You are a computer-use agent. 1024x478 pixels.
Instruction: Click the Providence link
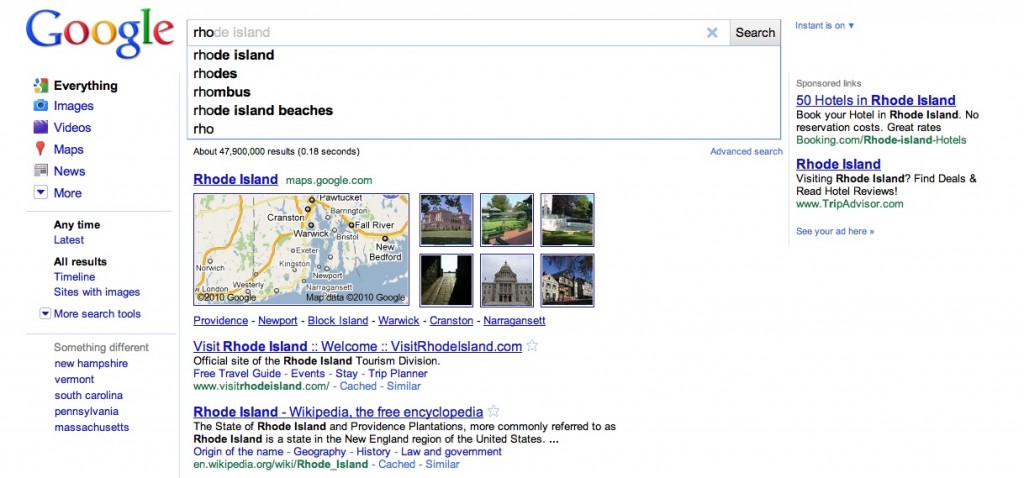221,321
